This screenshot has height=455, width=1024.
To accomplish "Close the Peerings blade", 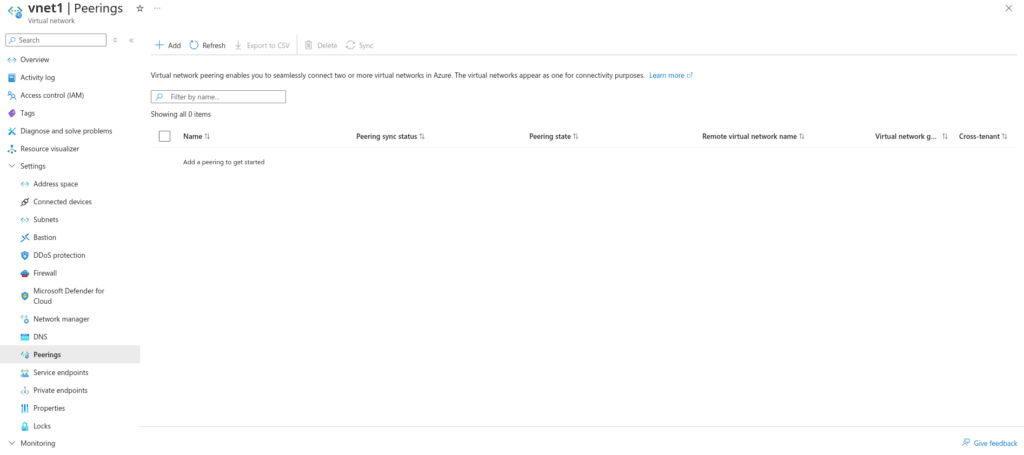I will coord(1010,8).
